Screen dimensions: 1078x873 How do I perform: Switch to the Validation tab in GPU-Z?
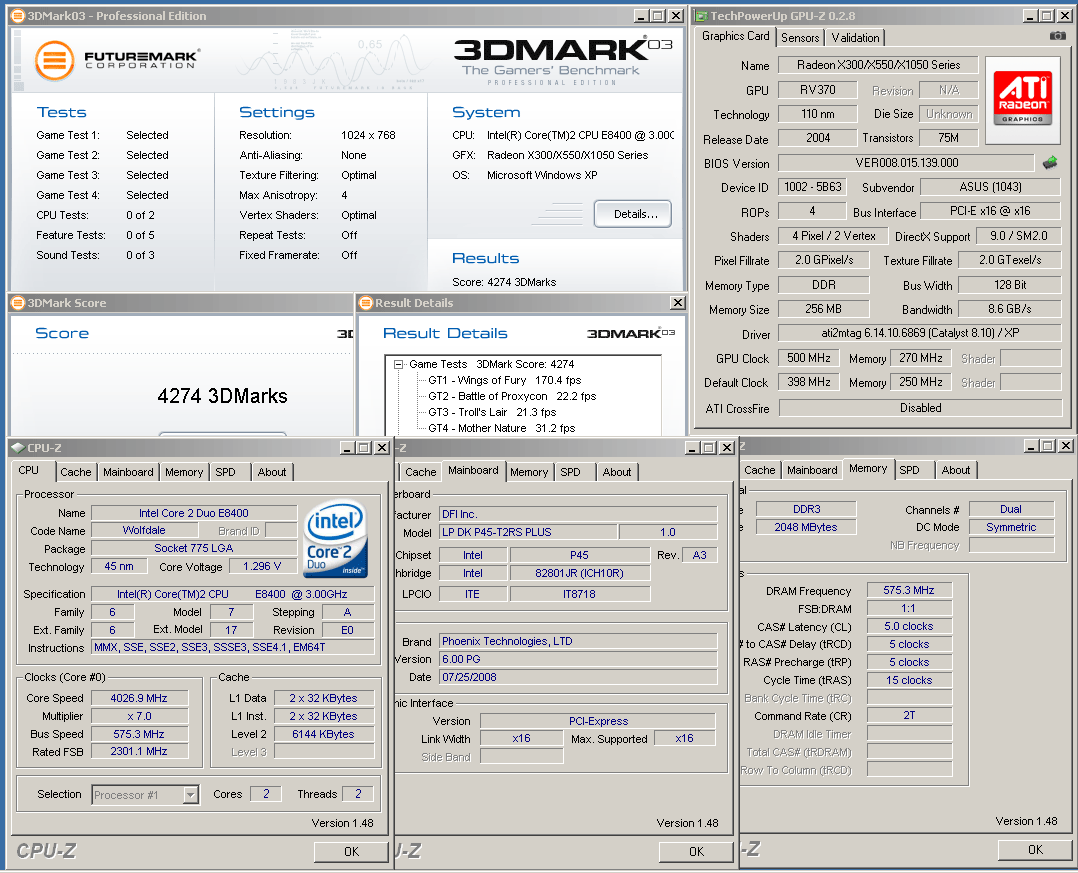tap(855, 38)
